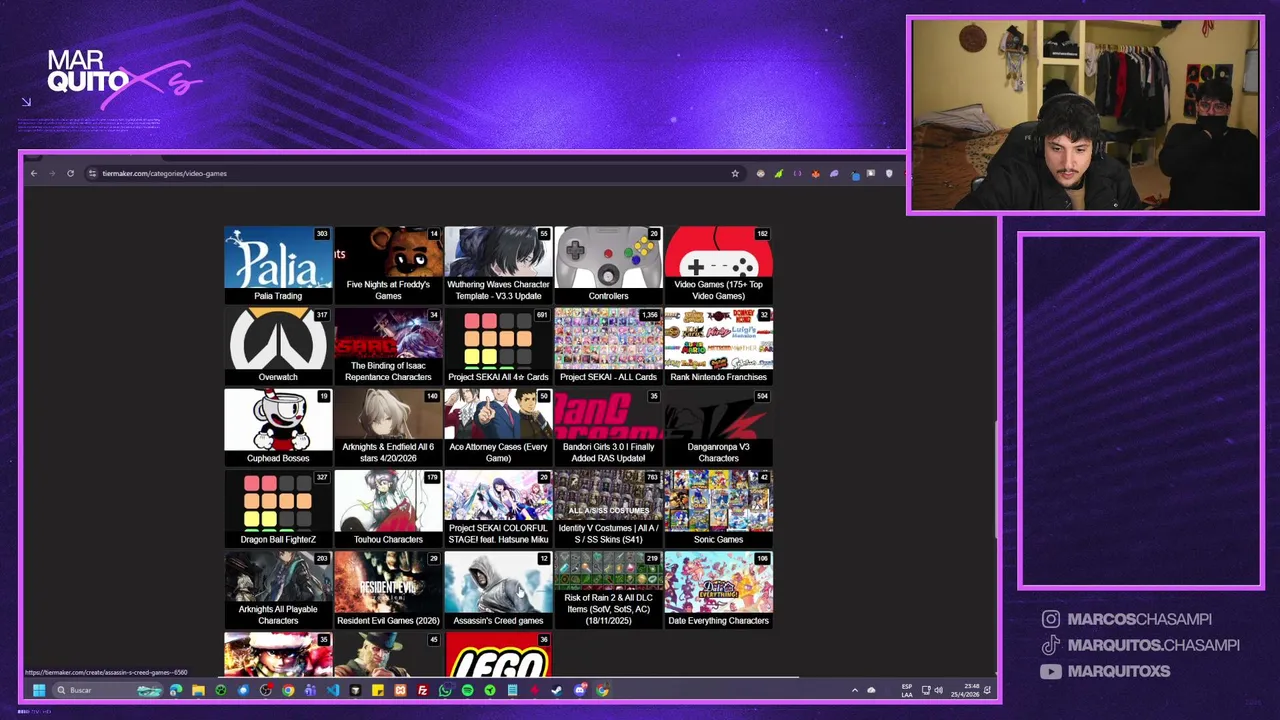The image size is (1280, 720).
Task: Open the Sonic Games template
Action: tap(718, 508)
